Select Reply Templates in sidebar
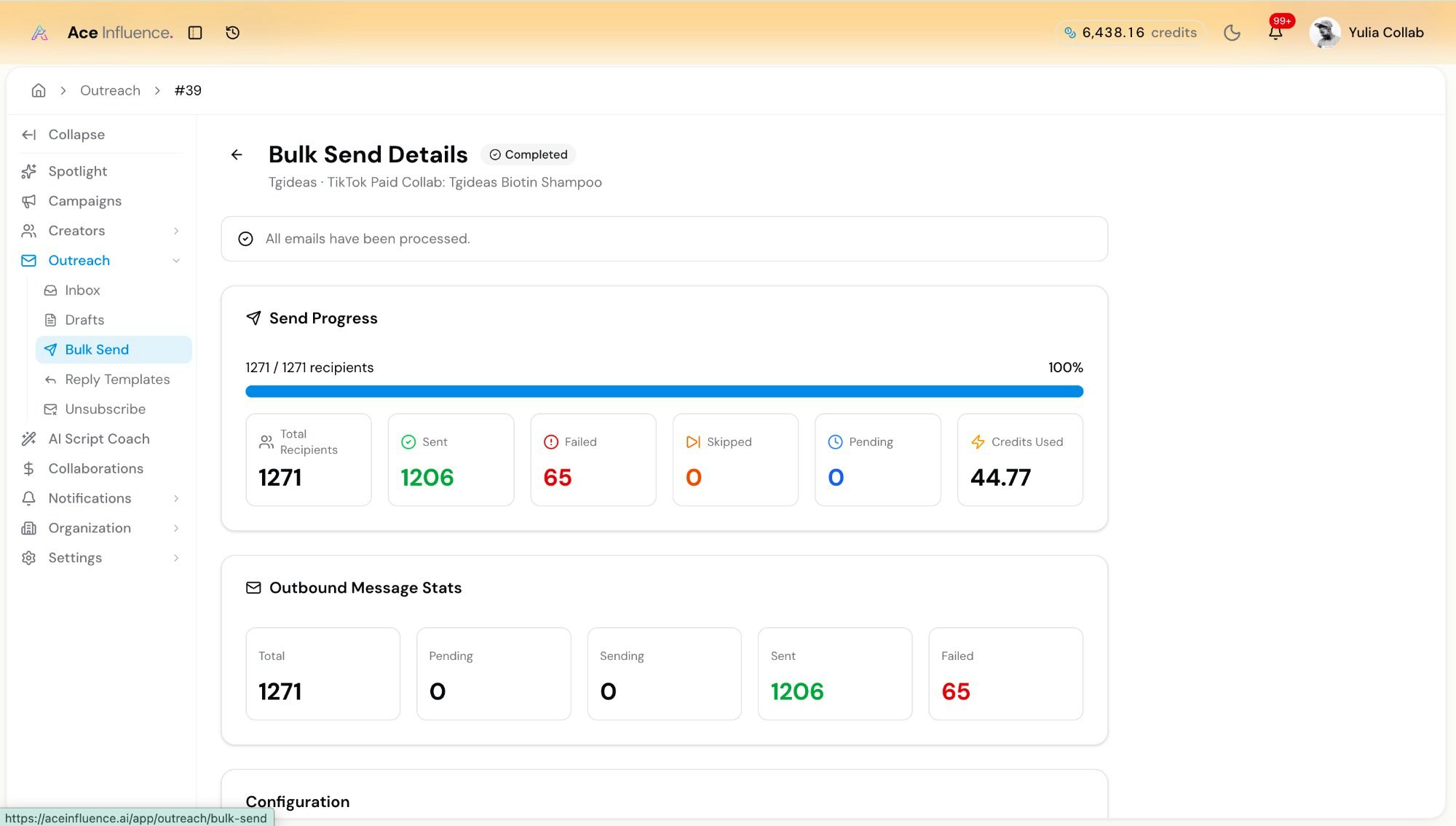This screenshot has height=826, width=1456. [x=116, y=379]
